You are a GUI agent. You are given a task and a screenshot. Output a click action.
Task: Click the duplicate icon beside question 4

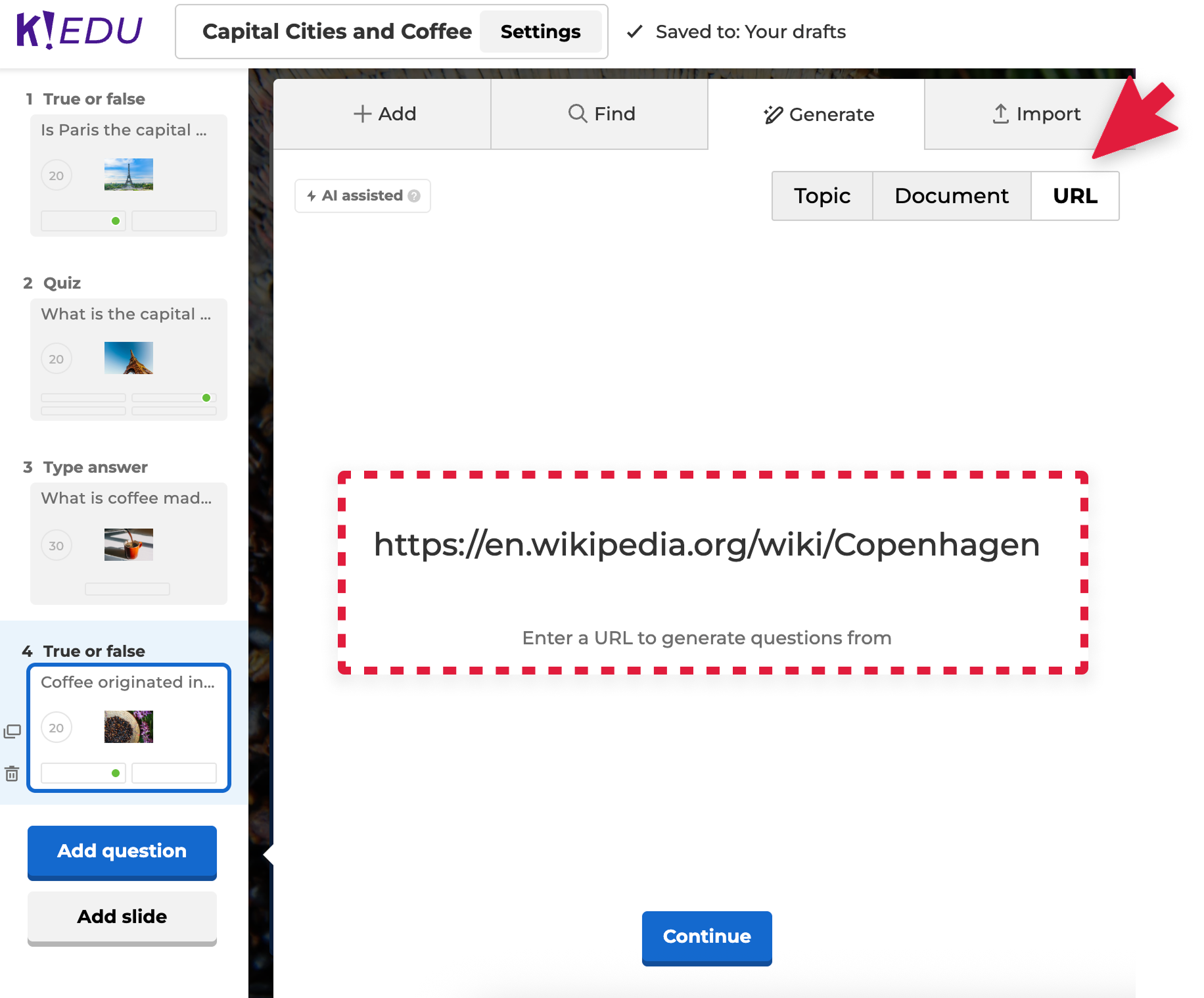pos(12,731)
